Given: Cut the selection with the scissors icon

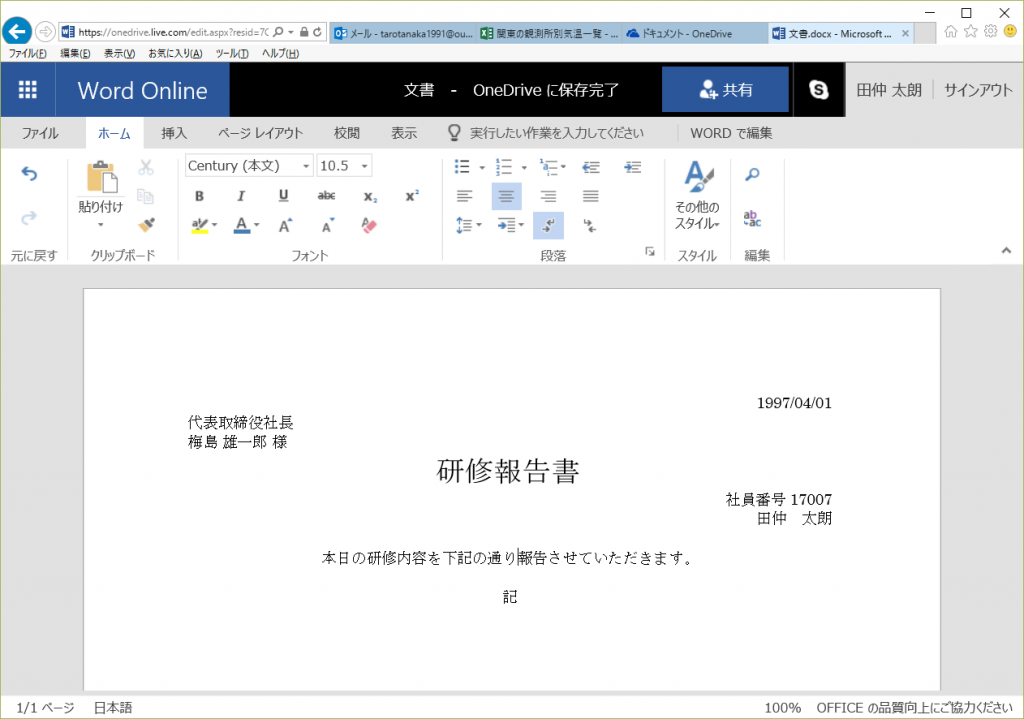Looking at the screenshot, I should click(146, 168).
